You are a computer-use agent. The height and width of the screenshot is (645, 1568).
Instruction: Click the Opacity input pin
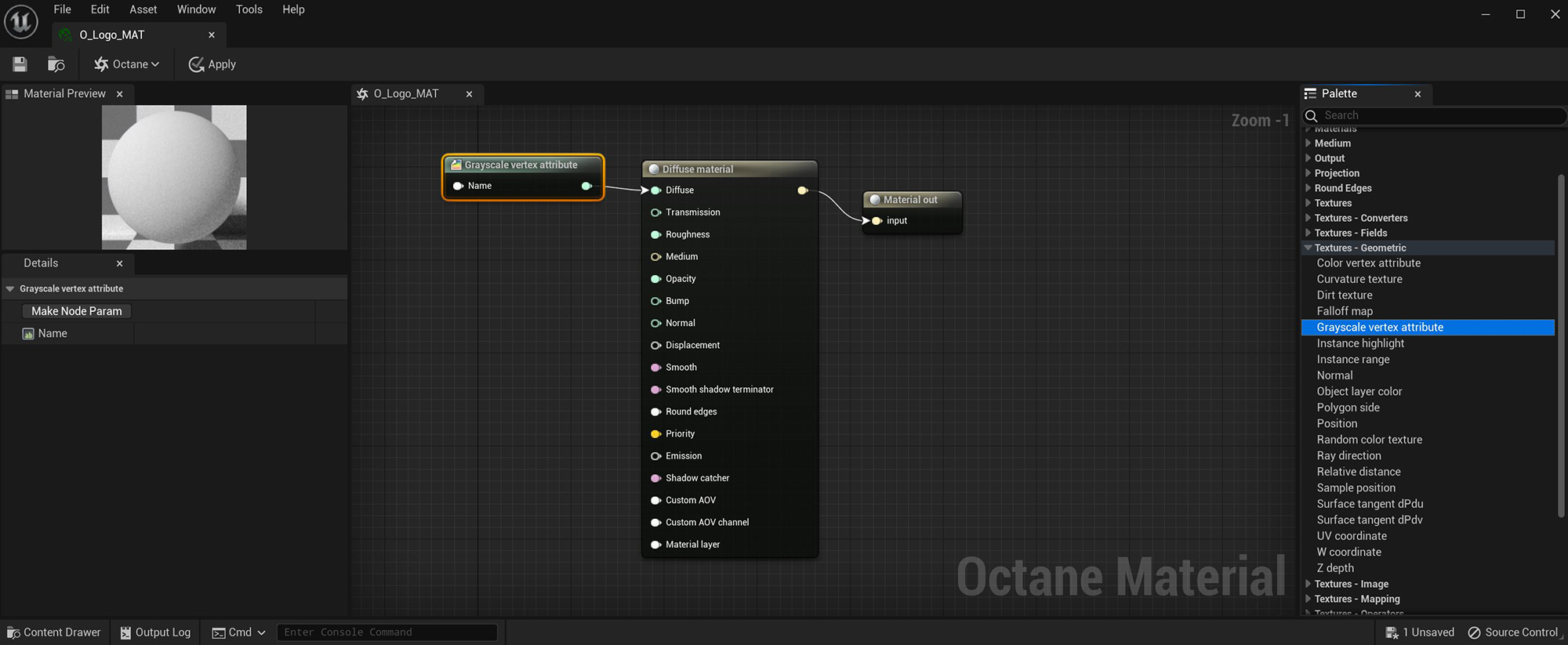656,279
